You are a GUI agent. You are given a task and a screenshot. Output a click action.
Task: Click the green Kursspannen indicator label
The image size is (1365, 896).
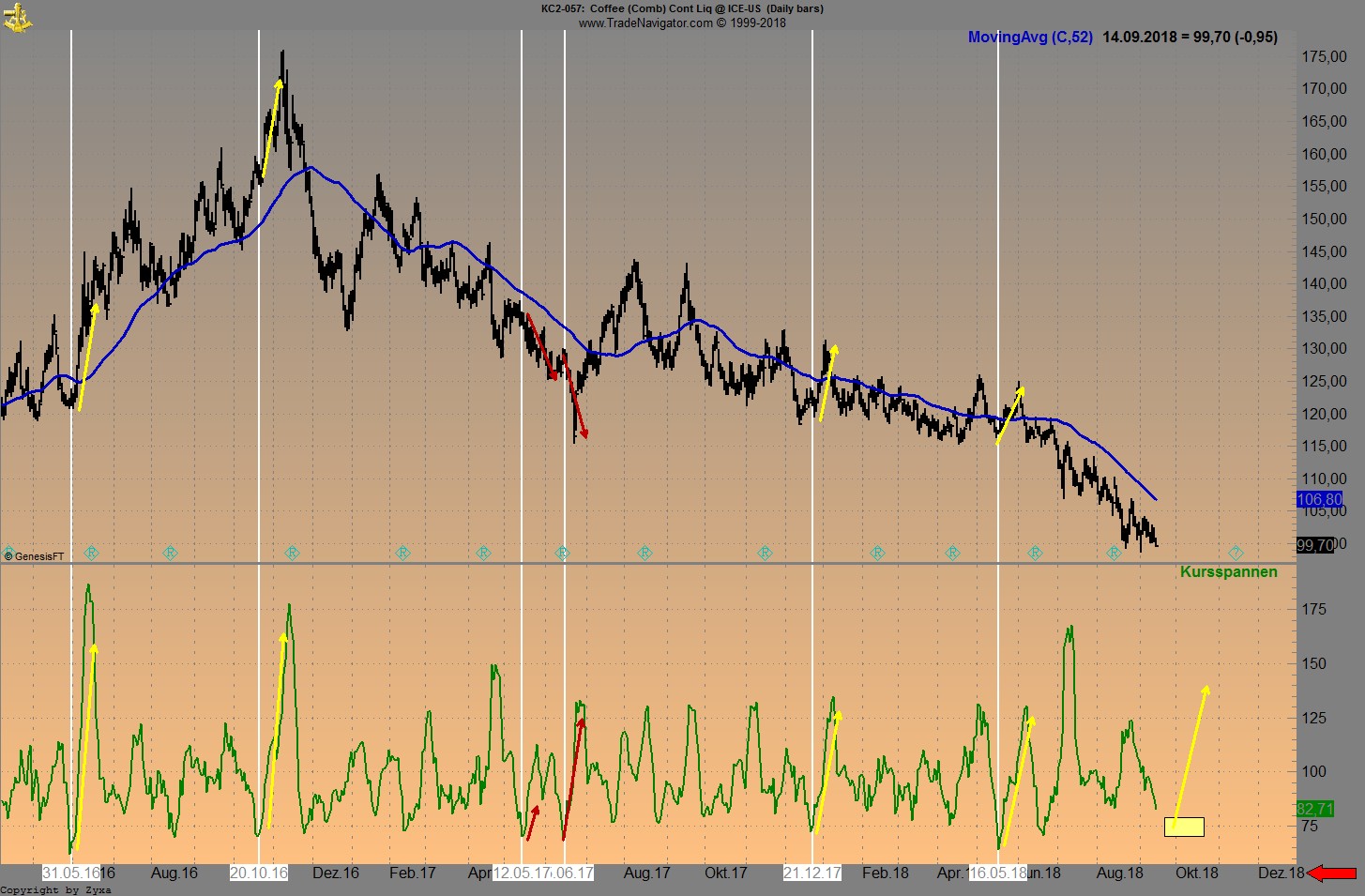coord(1228,572)
